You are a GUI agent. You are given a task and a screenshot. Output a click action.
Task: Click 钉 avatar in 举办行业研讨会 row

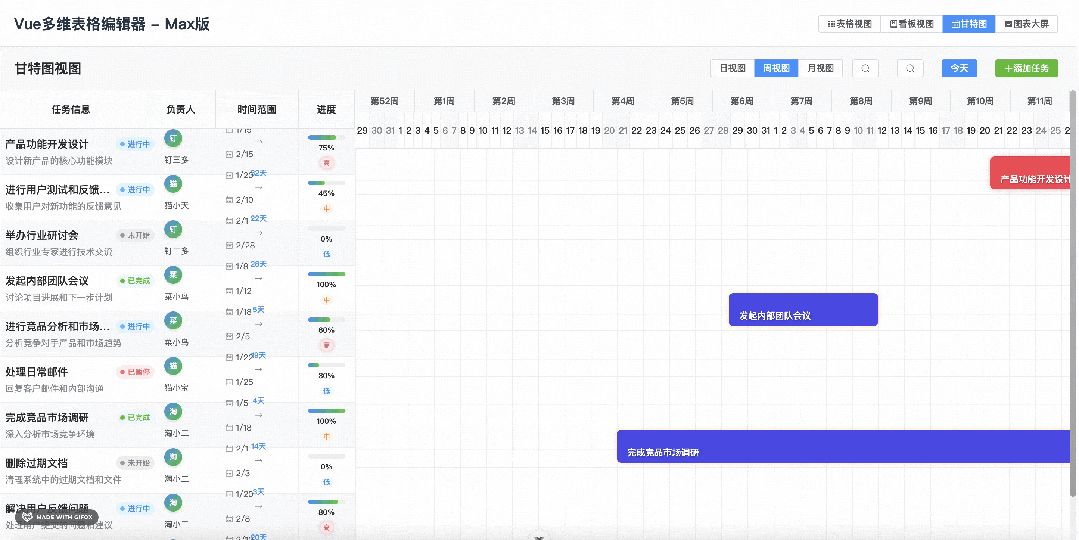(x=173, y=229)
